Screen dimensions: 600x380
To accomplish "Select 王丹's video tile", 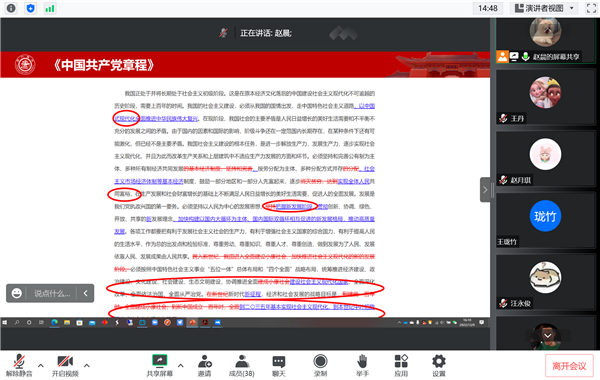I will [x=545, y=97].
